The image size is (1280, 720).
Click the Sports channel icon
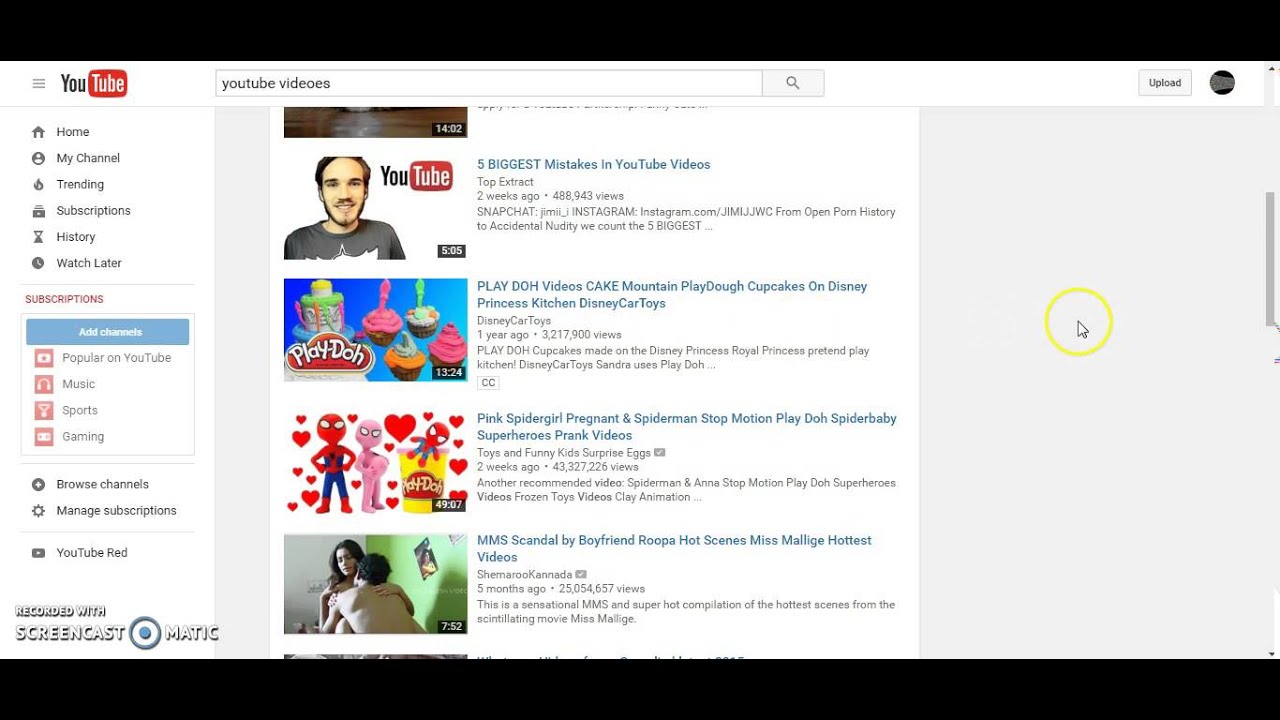[44, 410]
